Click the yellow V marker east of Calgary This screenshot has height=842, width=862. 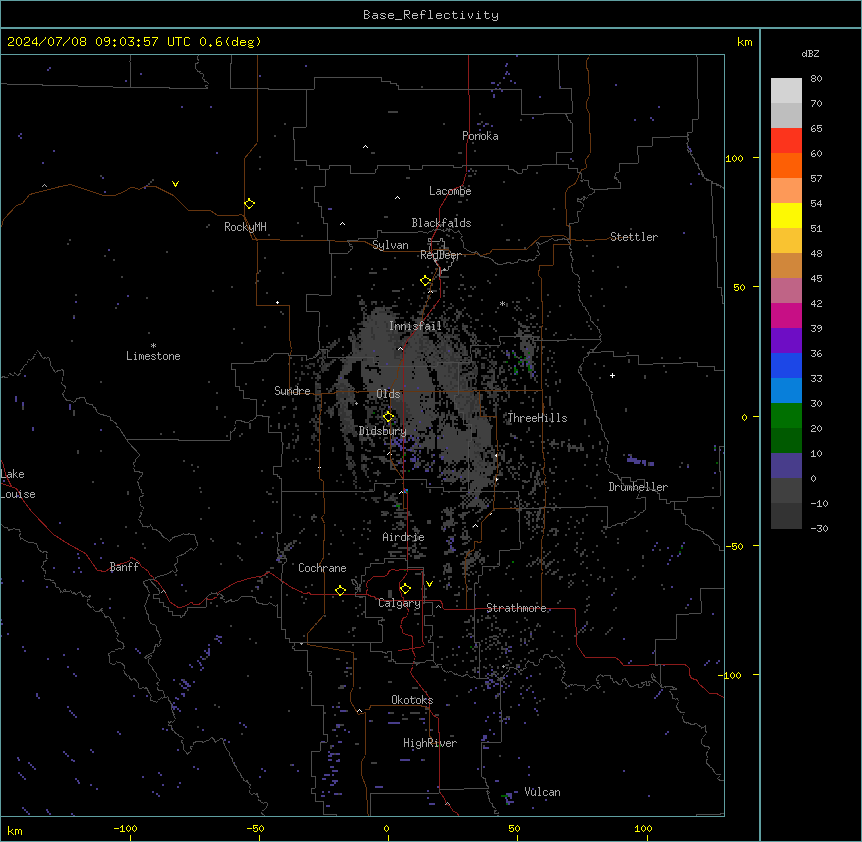pos(429,584)
